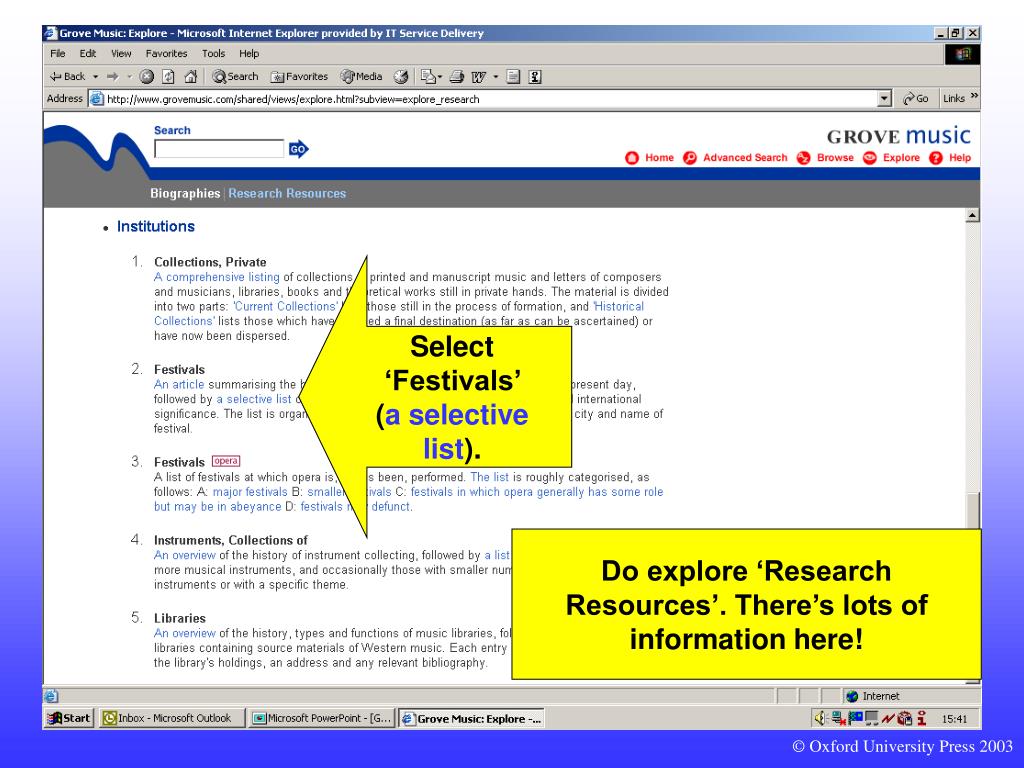
Task: Open the Favorites pane from toolbar
Action: [x=299, y=76]
